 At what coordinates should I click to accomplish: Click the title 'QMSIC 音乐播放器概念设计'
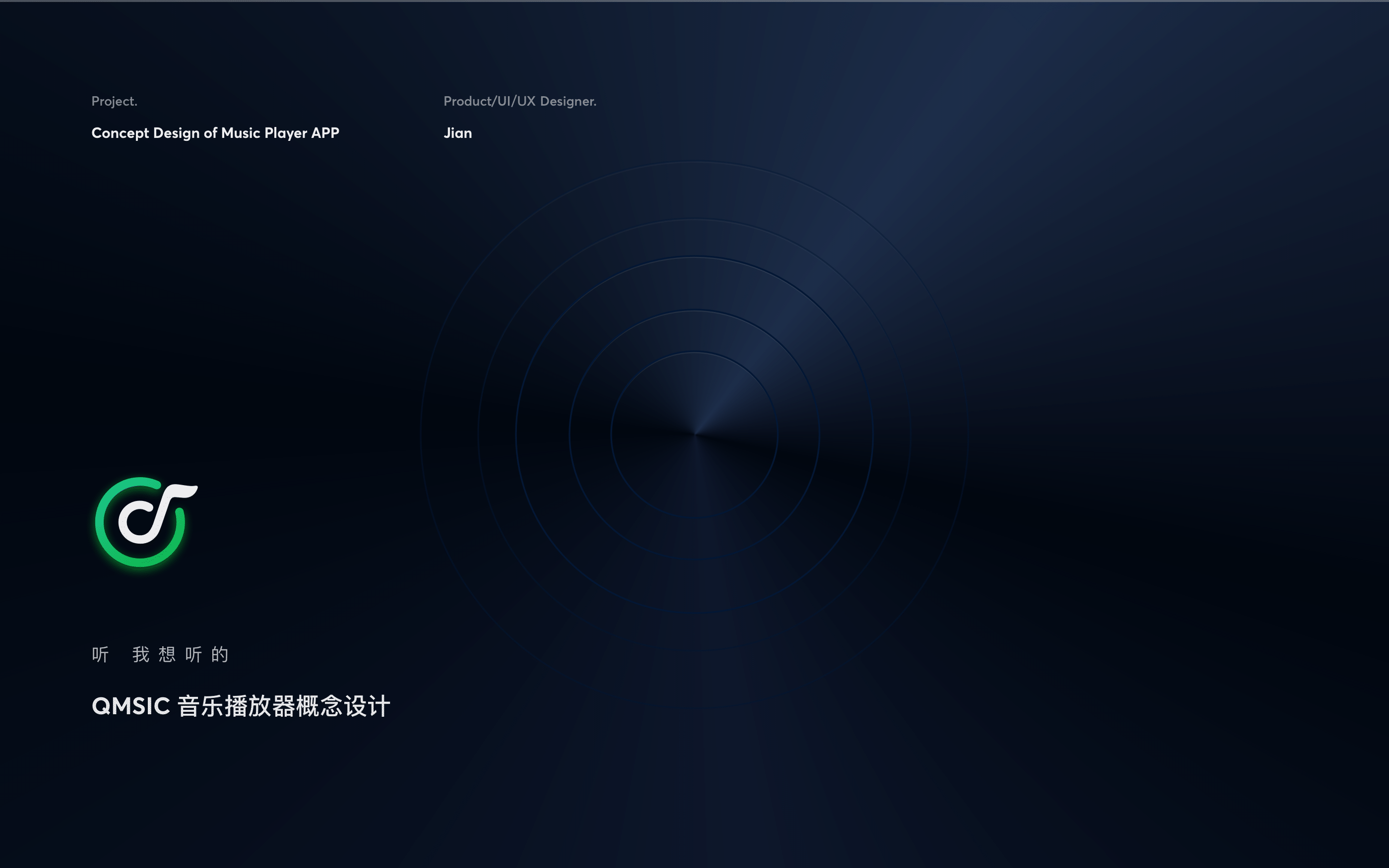241,706
